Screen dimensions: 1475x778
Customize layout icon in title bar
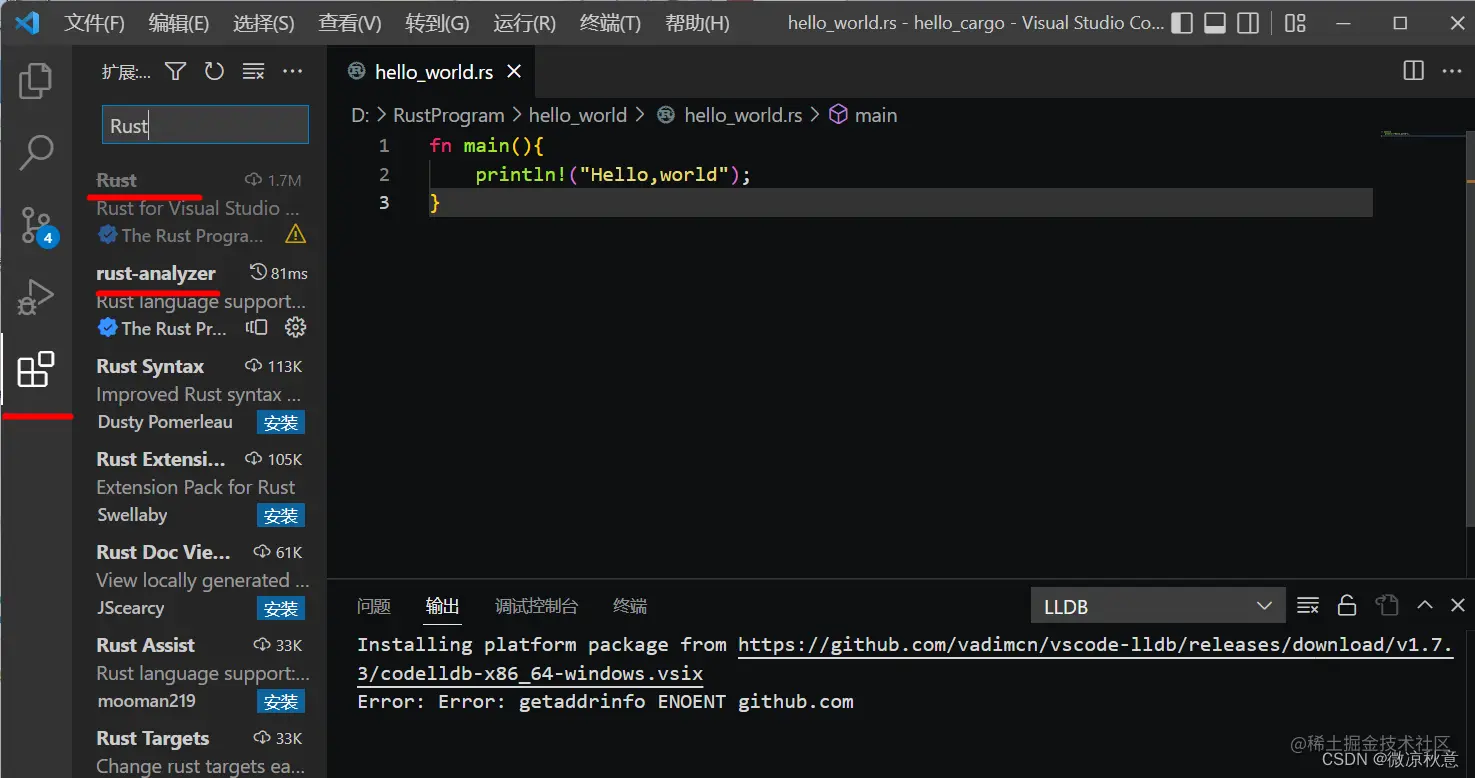point(1295,23)
